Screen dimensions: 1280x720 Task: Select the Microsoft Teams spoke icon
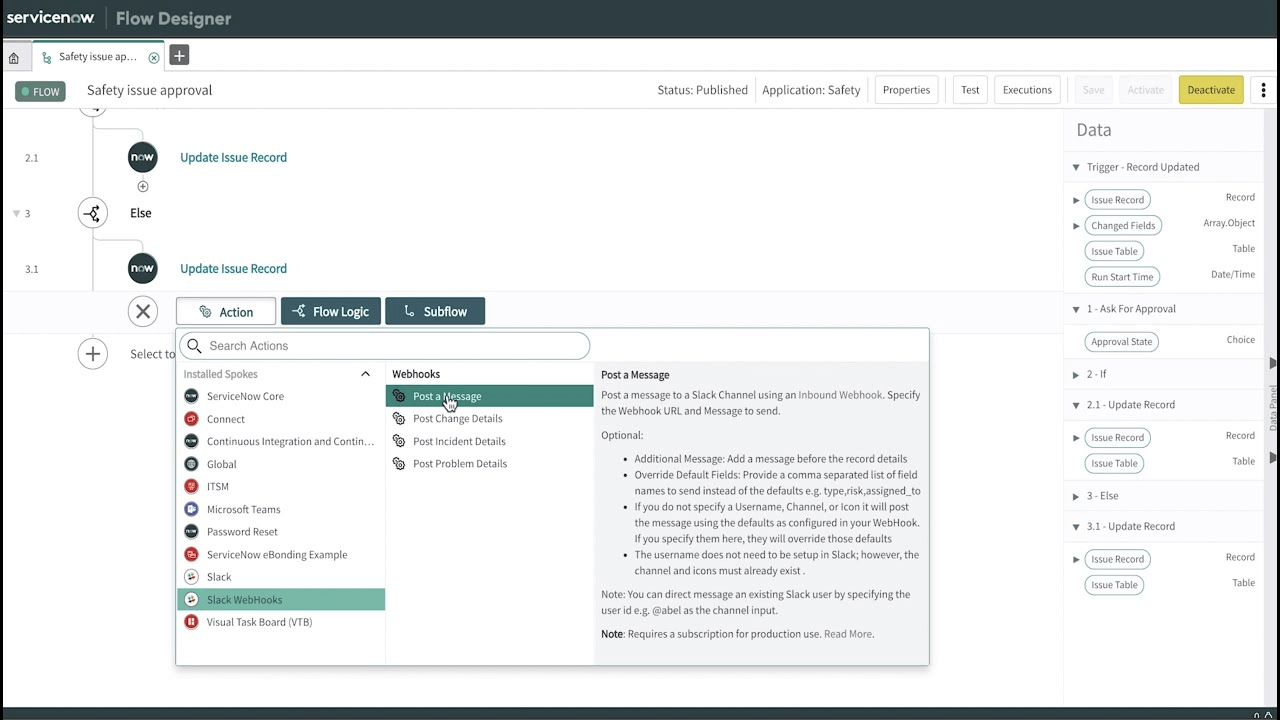[x=192, y=509]
